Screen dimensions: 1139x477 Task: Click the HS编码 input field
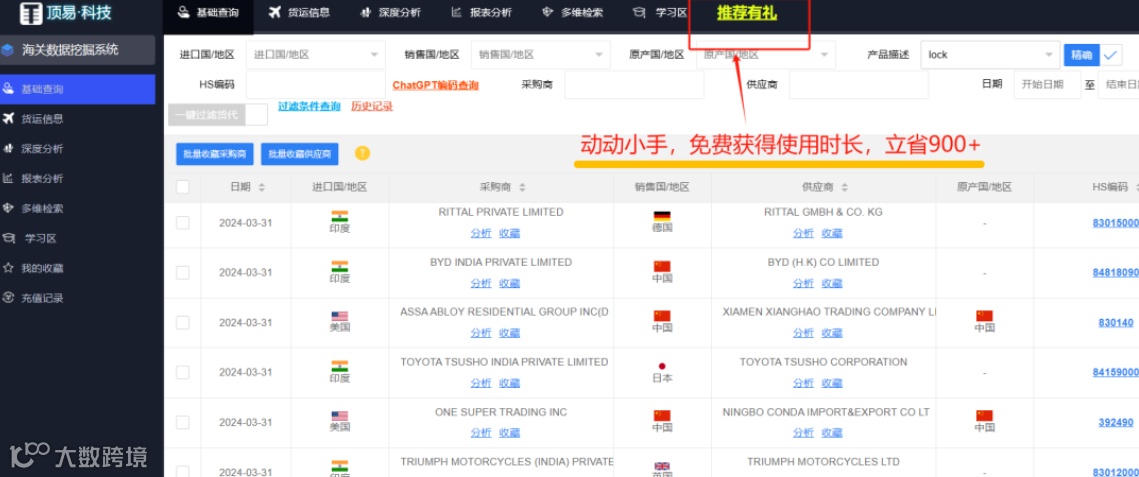coord(315,85)
